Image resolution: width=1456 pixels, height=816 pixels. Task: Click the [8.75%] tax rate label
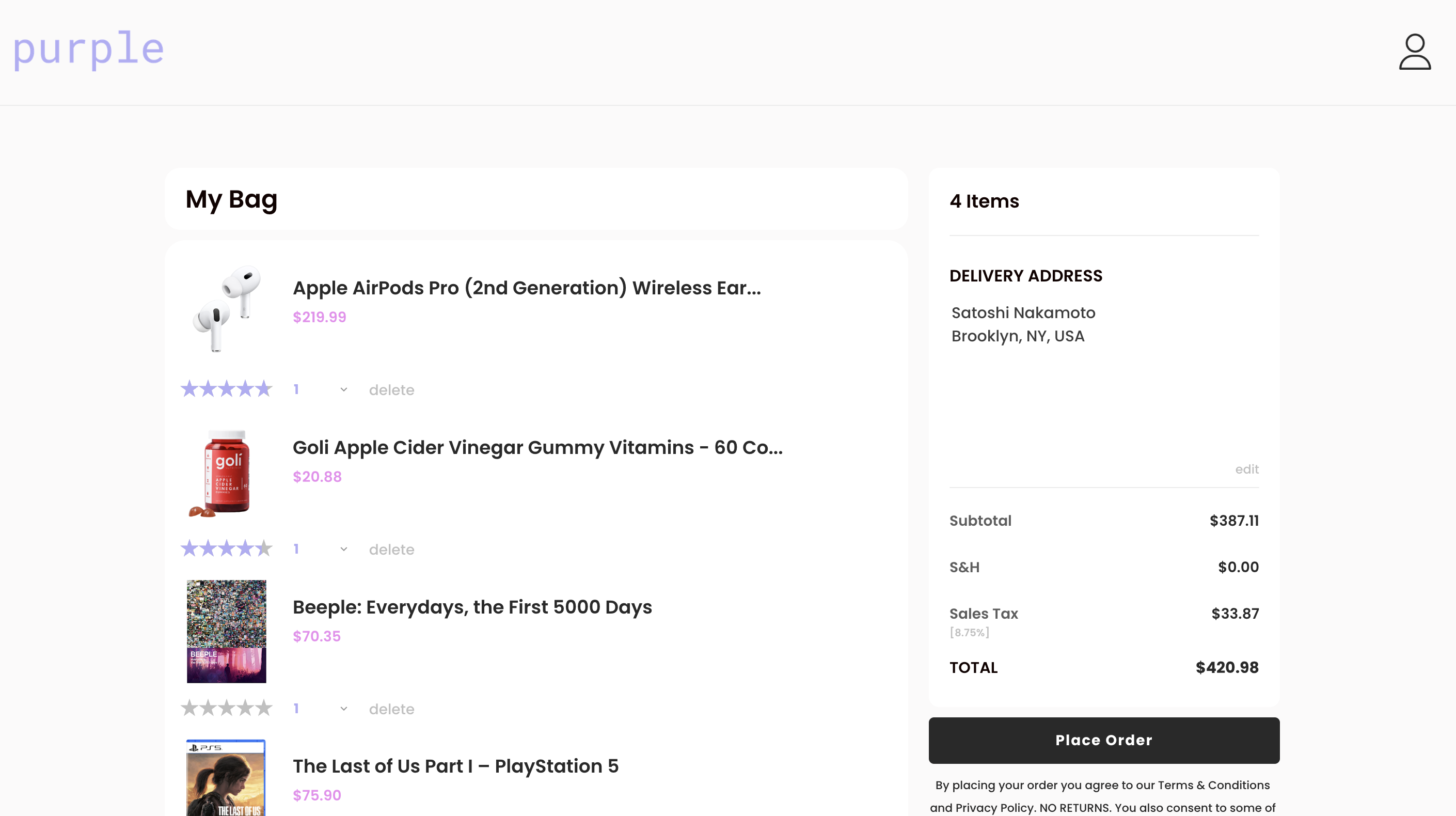tap(969, 633)
